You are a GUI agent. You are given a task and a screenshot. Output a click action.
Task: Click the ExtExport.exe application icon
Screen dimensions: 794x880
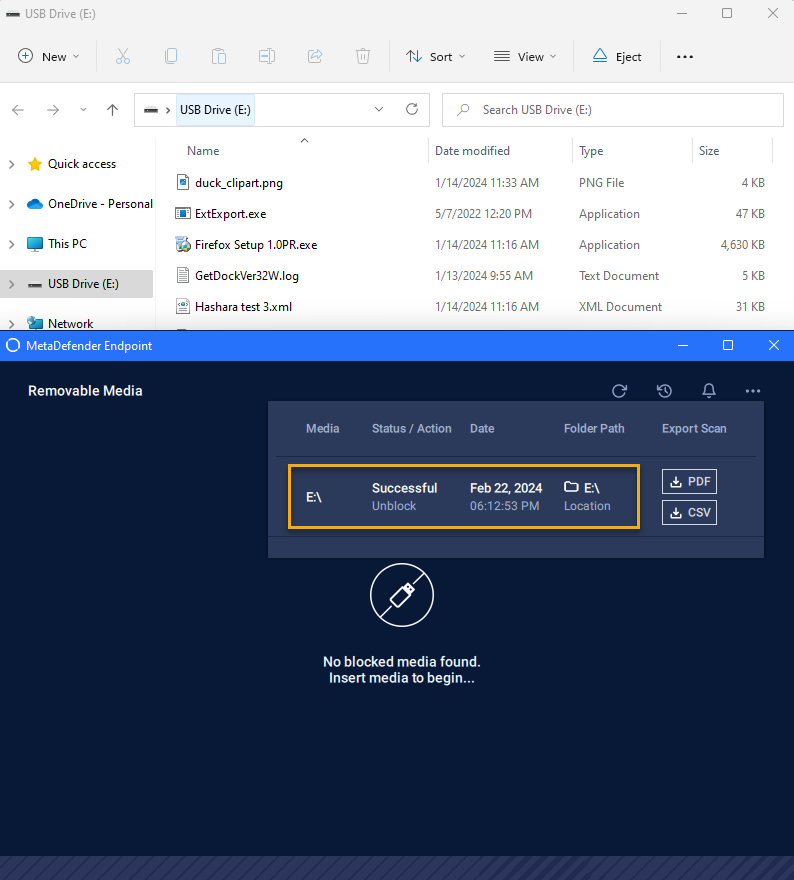(x=182, y=213)
